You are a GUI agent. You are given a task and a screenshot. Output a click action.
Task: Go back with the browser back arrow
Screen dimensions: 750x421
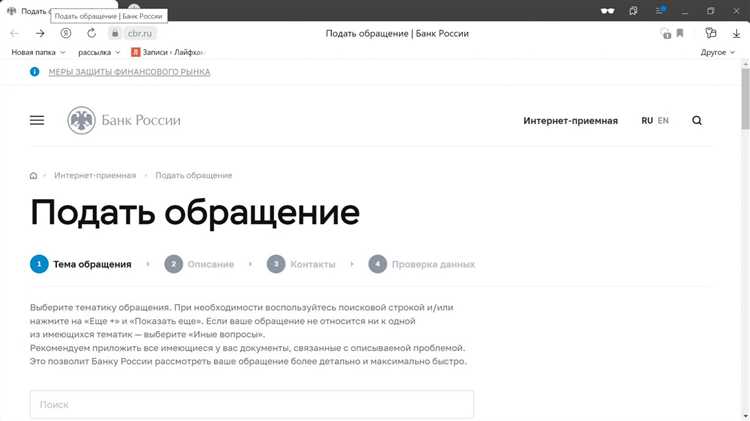(x=14, y=33)
